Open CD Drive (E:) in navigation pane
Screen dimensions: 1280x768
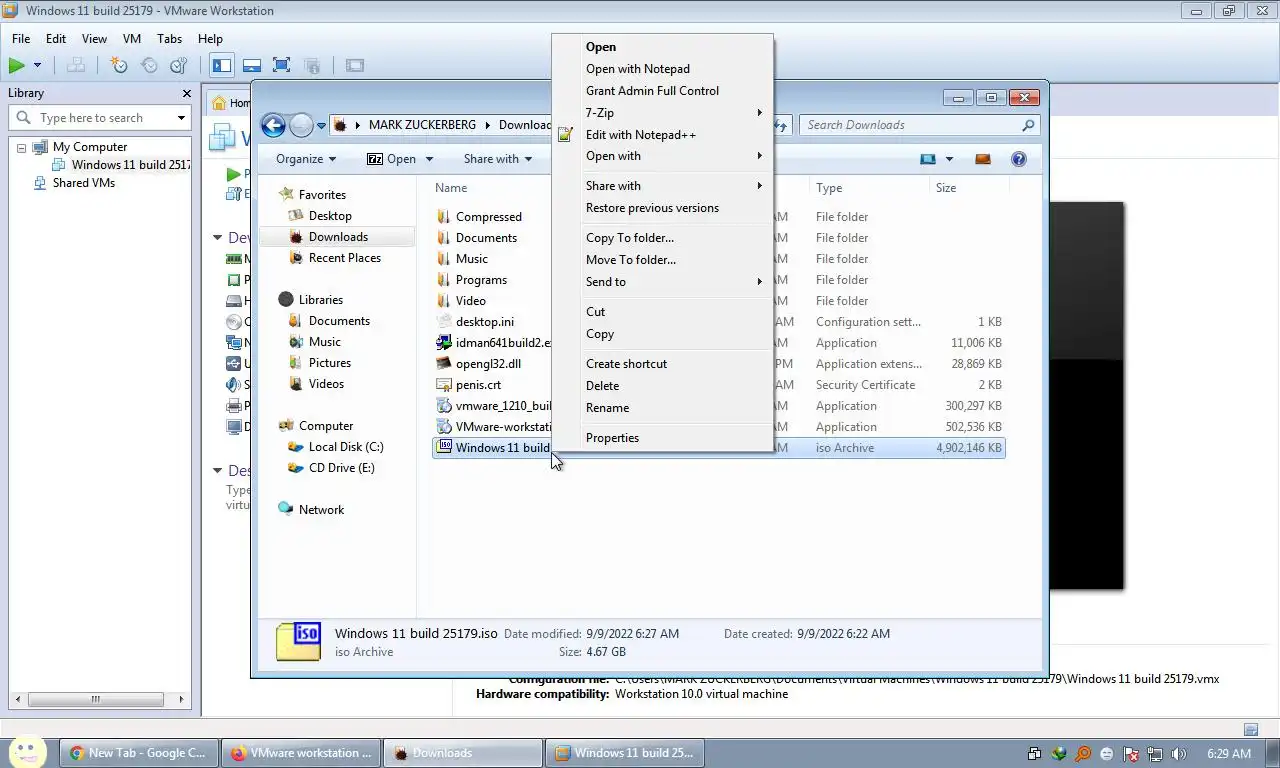[342, 468]
